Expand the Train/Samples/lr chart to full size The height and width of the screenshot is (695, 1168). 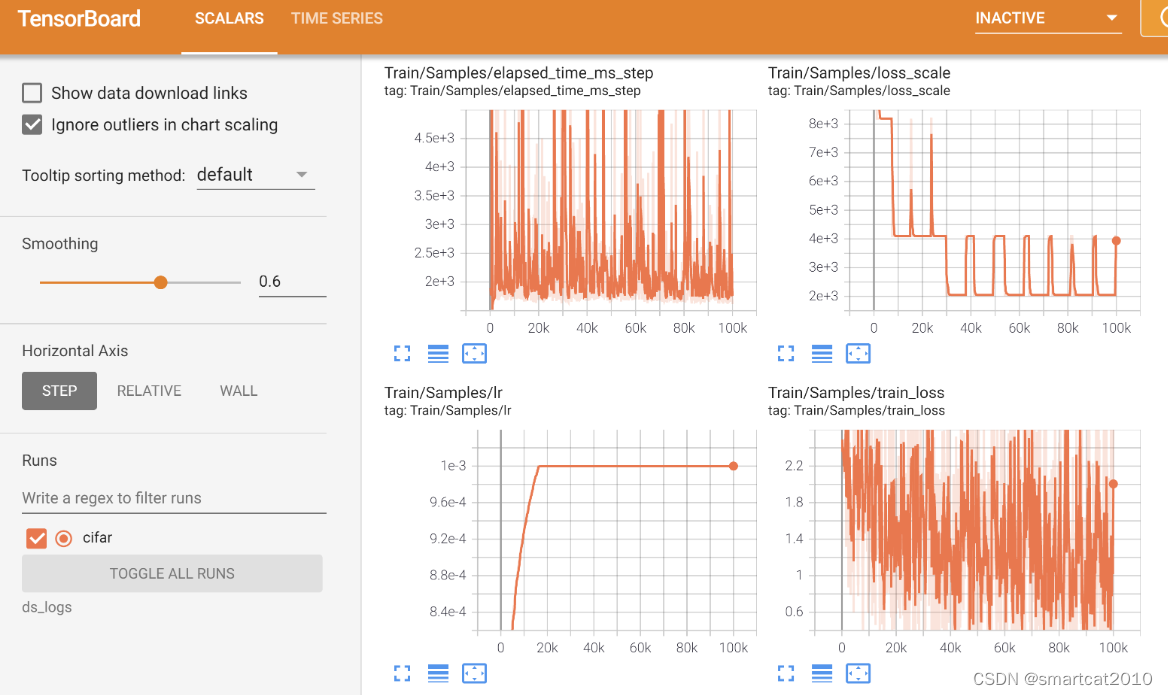pyautogui.click(x=402, y=673)
